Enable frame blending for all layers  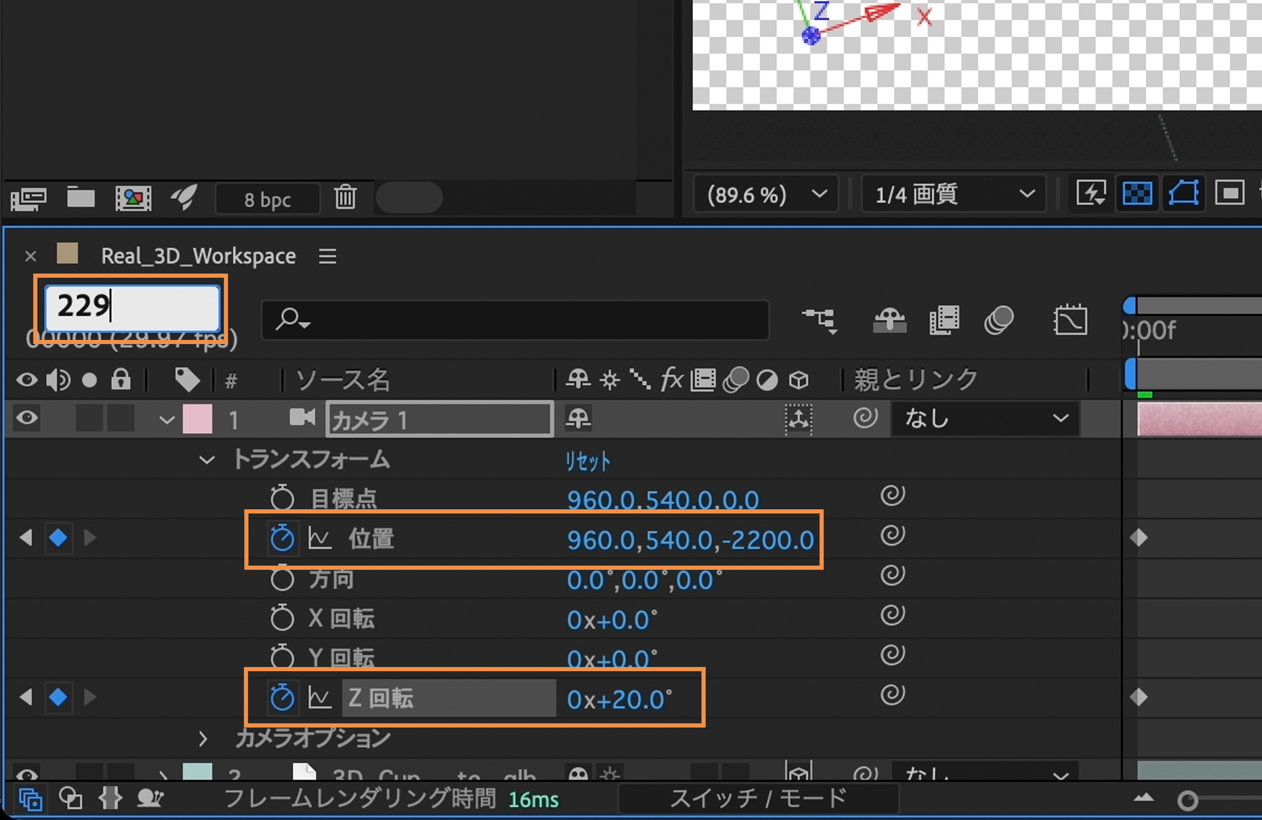[x=944, y=320]
